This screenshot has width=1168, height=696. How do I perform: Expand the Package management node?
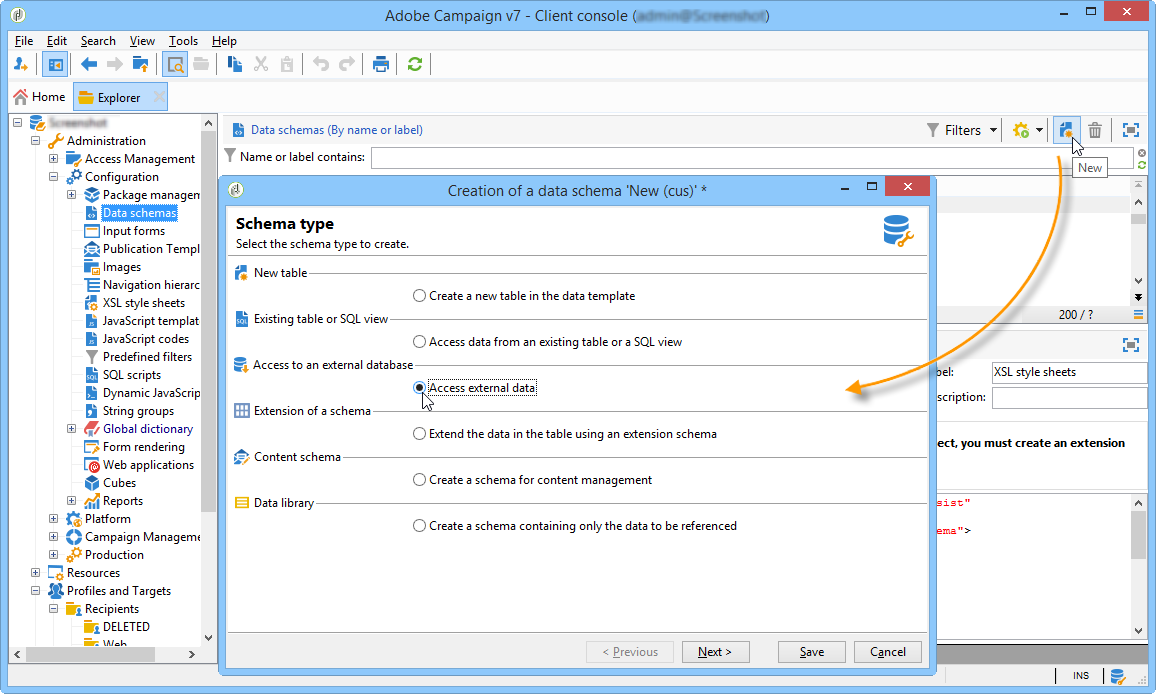pos(71,194)
